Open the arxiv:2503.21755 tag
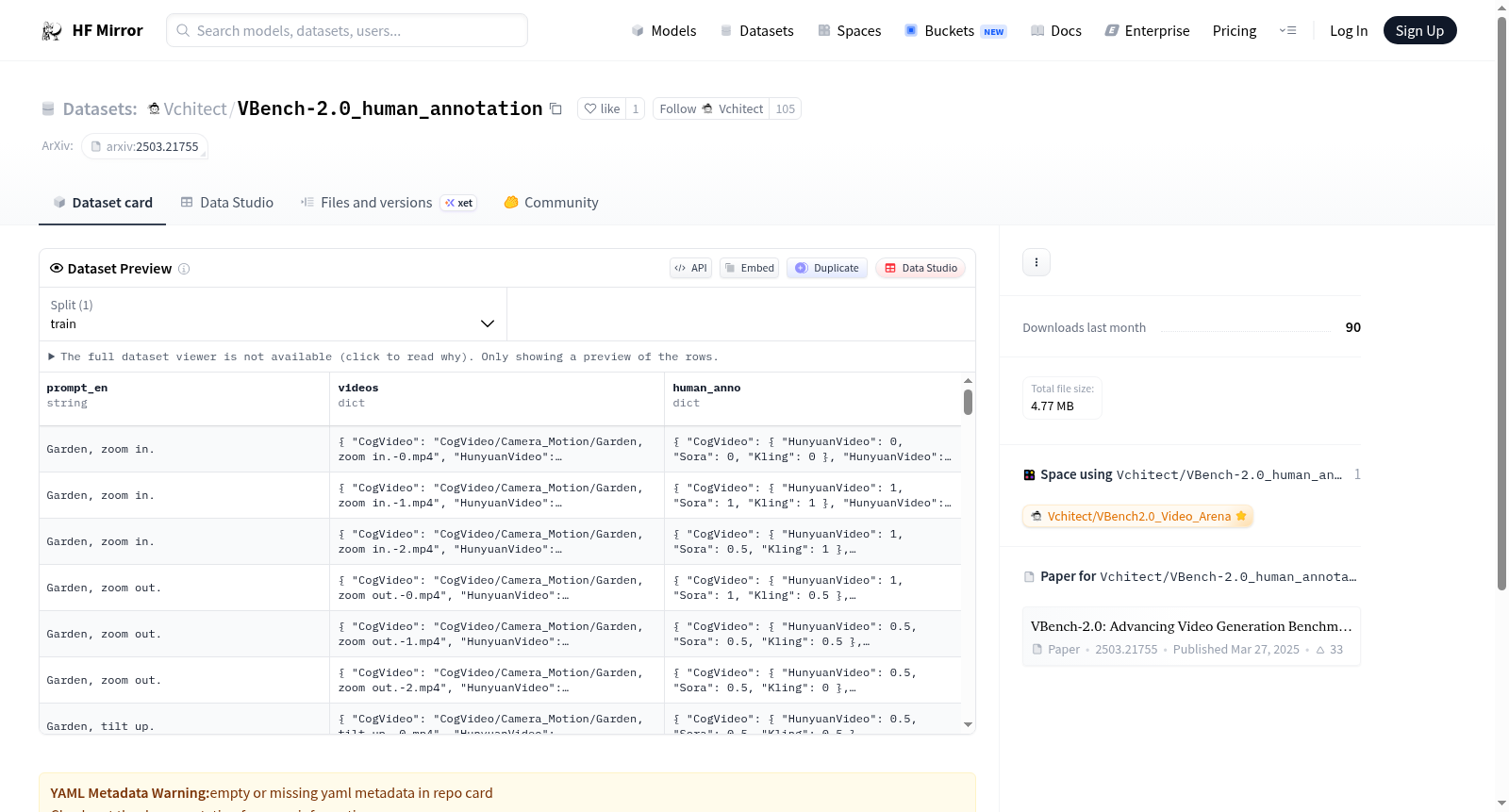The height and width of the screenshot is (812, 1509). [144, 147]
